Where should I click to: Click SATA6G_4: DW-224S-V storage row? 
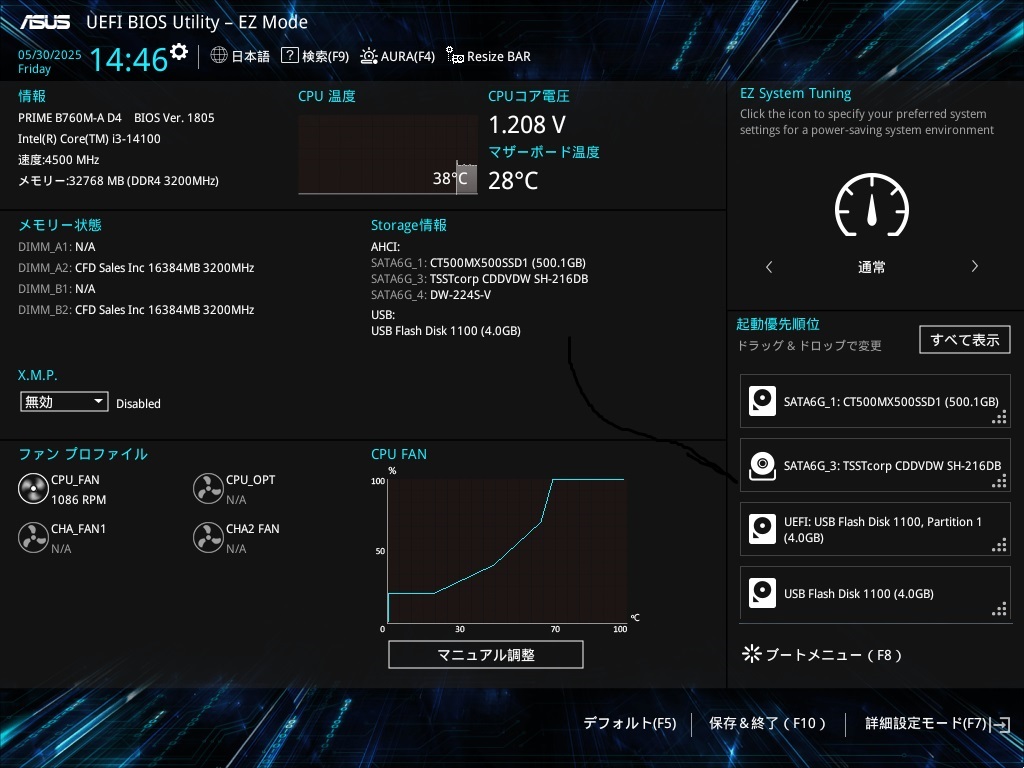[431, 295]
